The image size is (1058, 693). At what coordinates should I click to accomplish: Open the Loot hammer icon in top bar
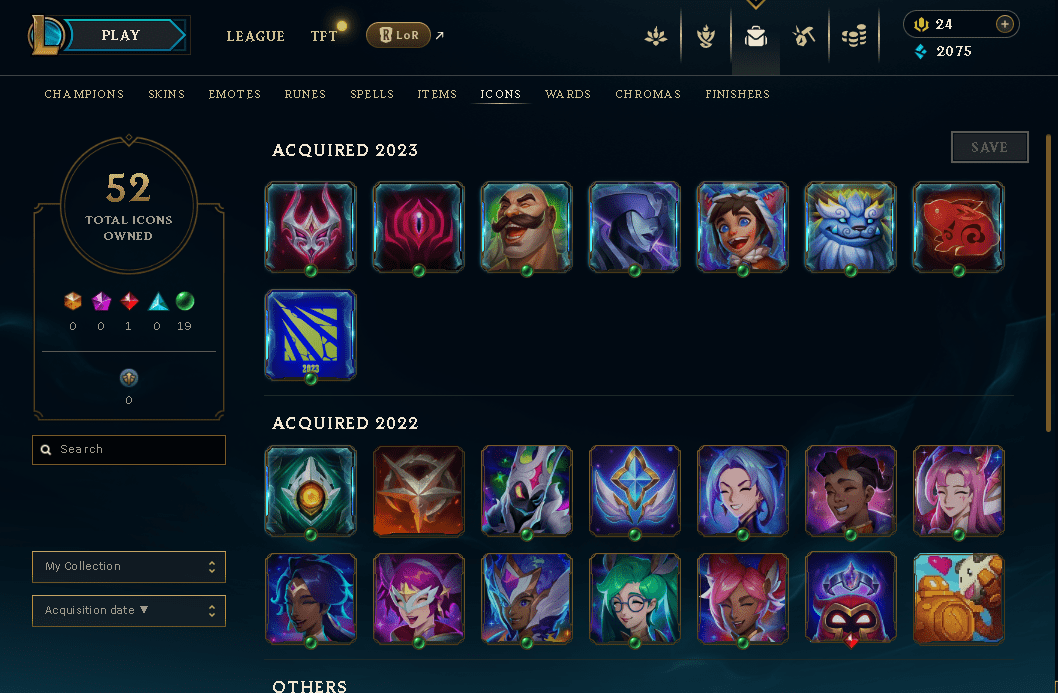804,36
